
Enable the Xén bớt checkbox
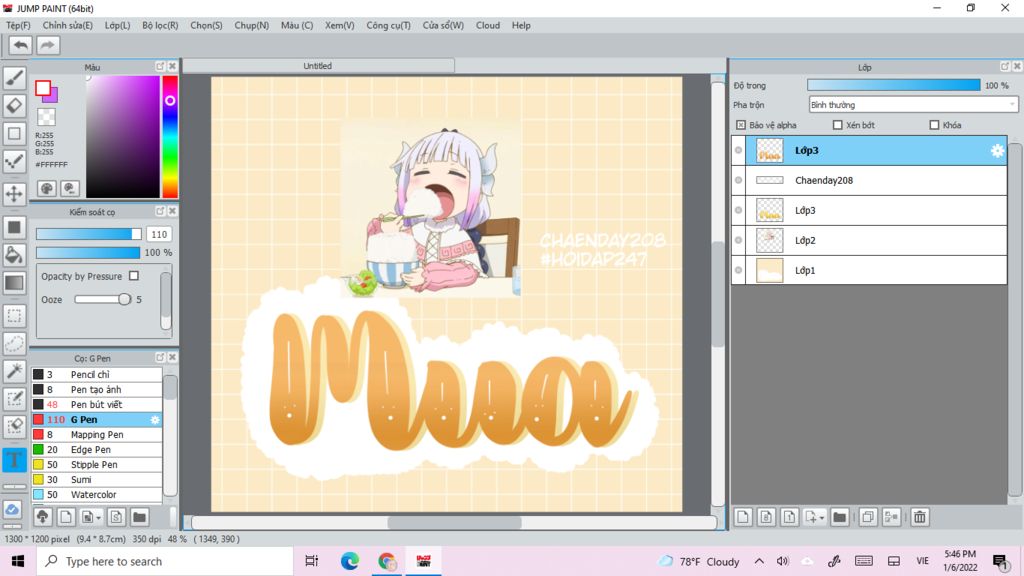[x=837, y=125]
